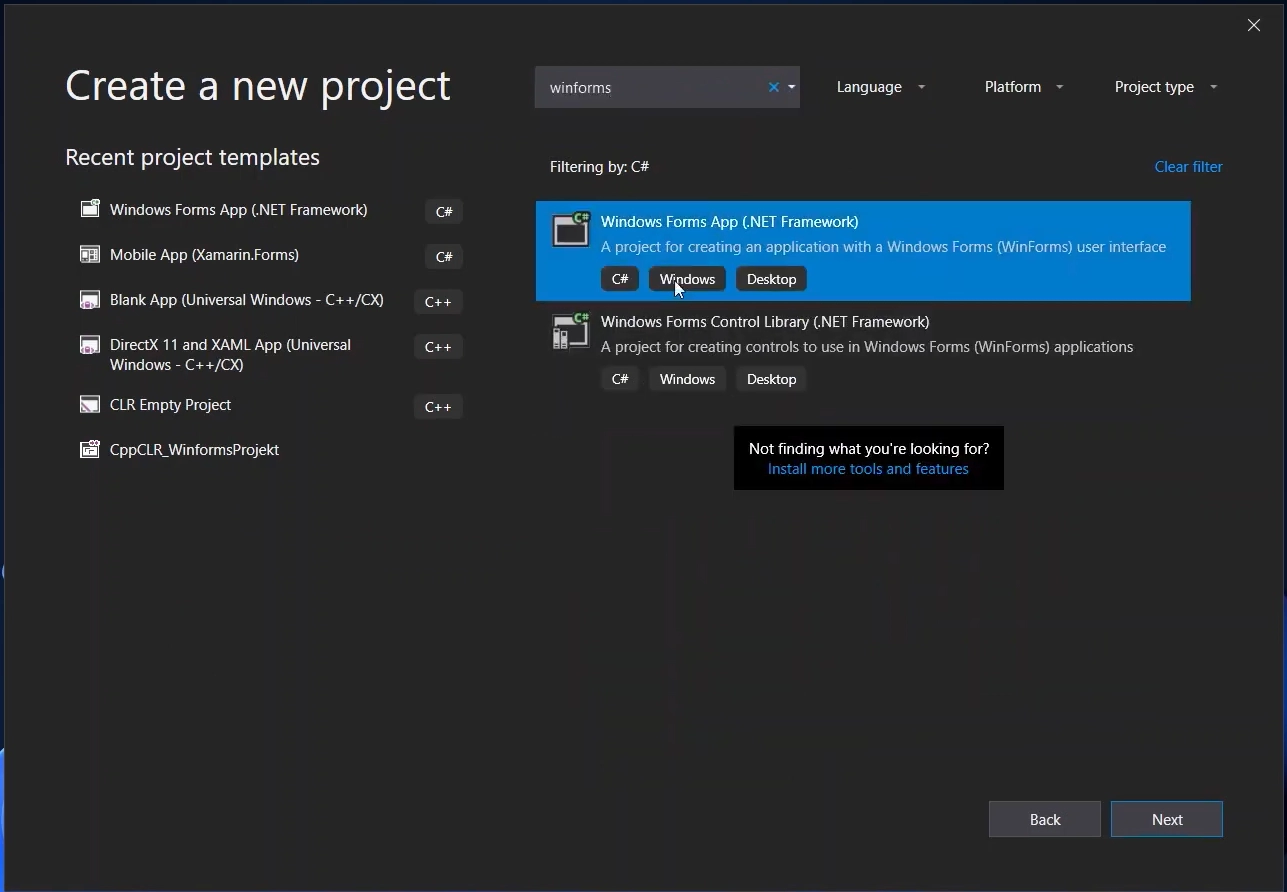Image resolution: width=1287 pixels, height=892 pixels.
Task: Click the Next button
Action: tap(1167, 819)
